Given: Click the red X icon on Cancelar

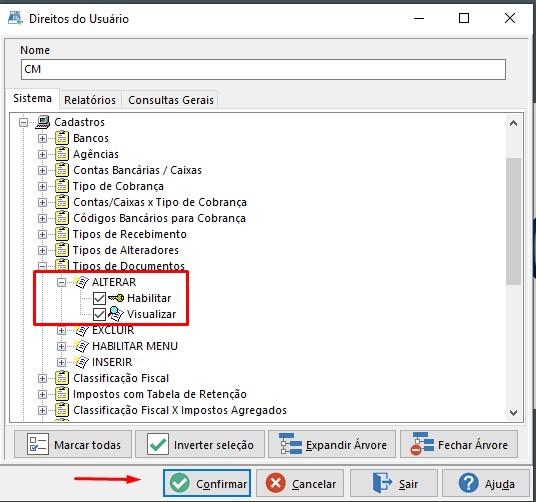Looking at the screenshot, I should [276, 483].
